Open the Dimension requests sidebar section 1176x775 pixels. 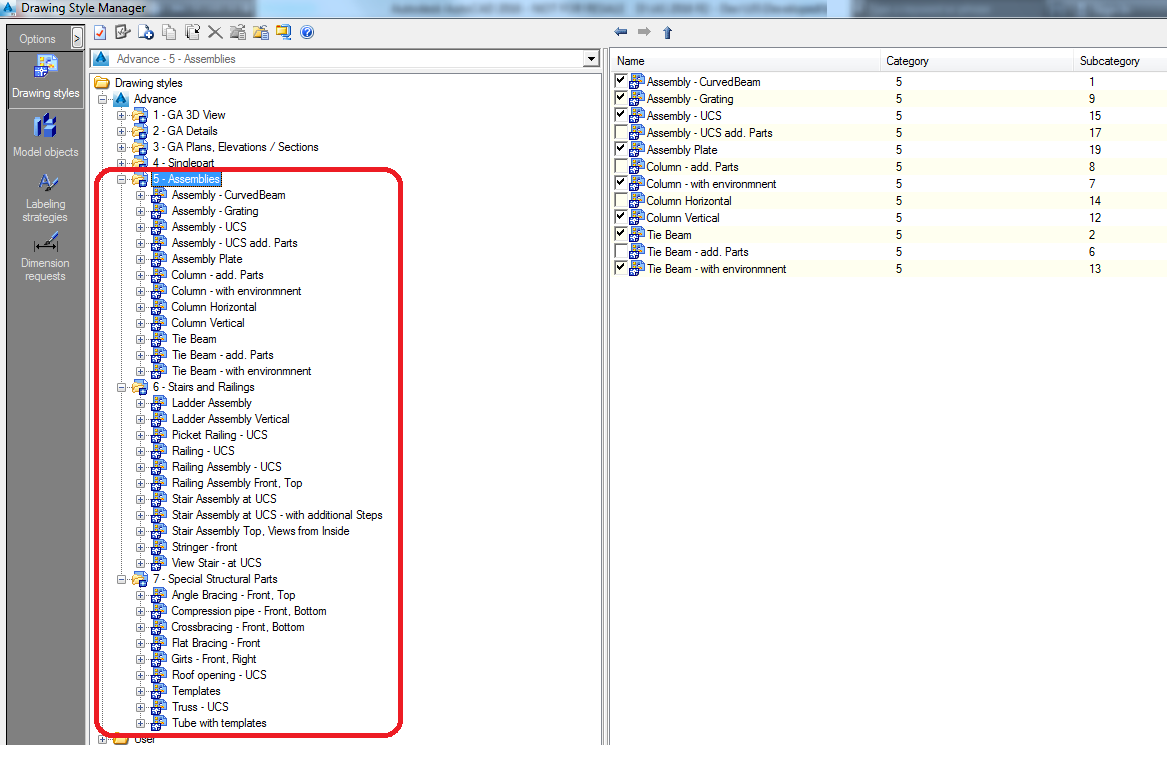point(46,257)
